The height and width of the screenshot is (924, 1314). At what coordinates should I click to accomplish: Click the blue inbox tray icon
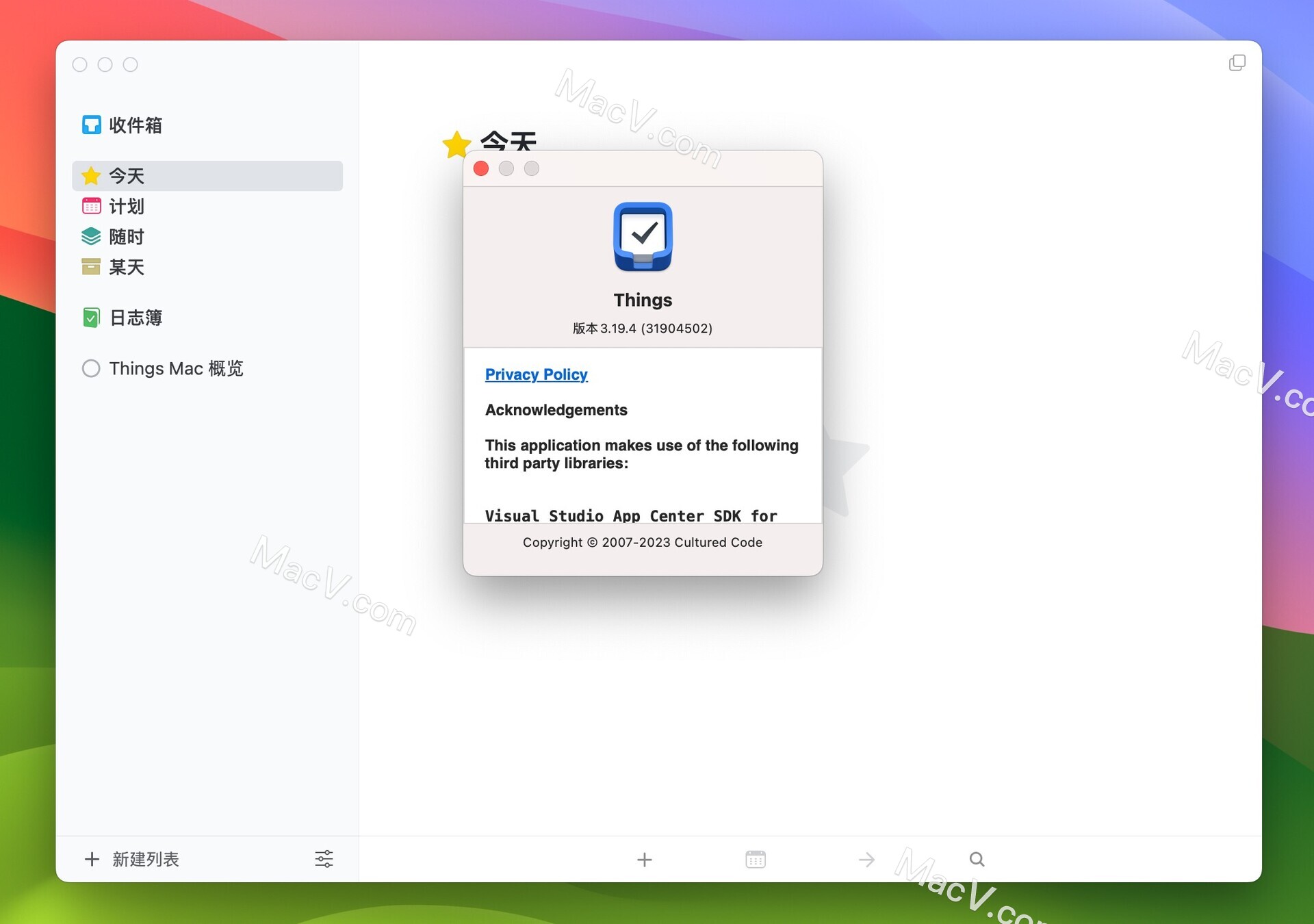[91, 125]
